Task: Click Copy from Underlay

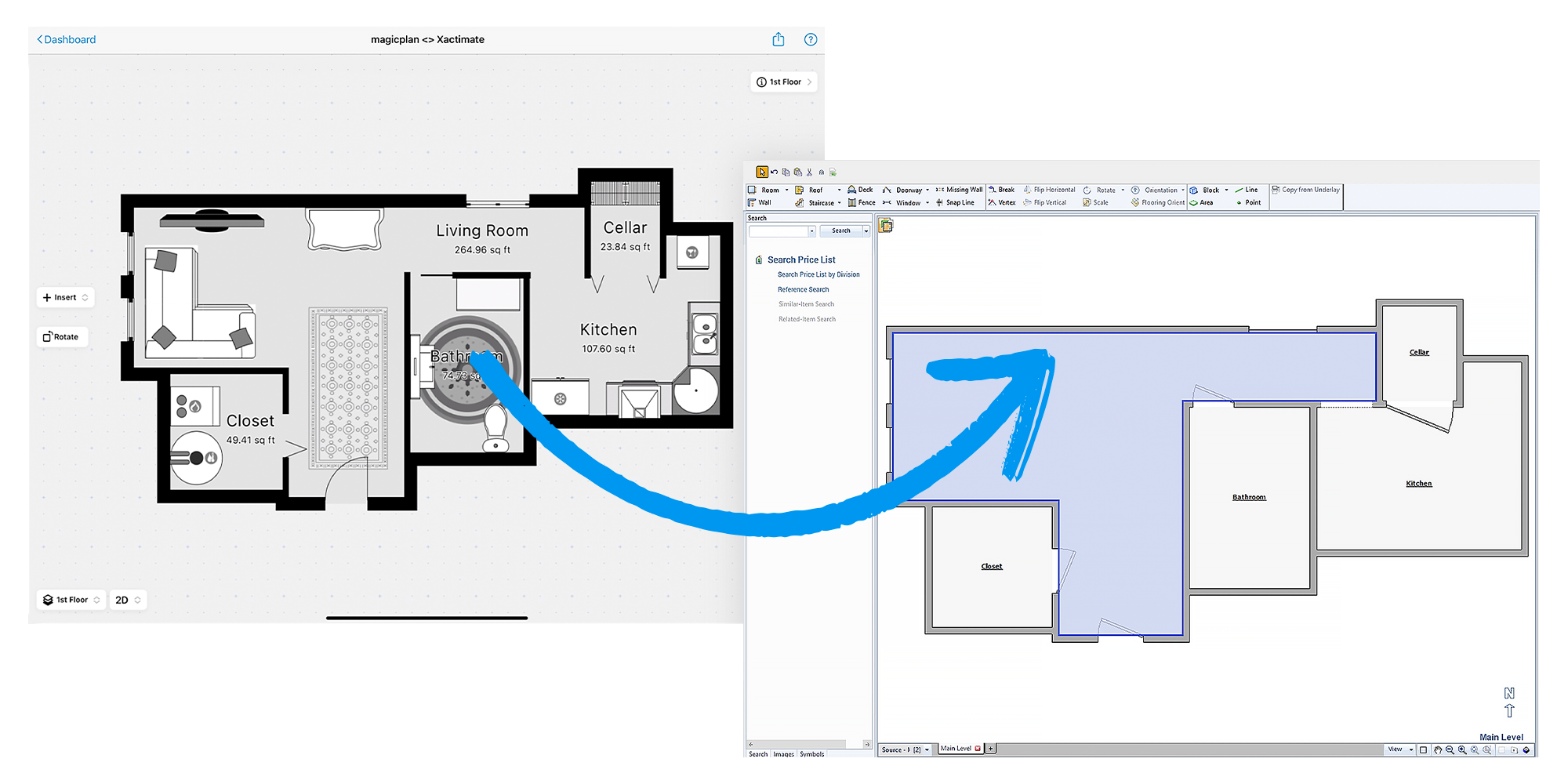Action: (1306, 190)
